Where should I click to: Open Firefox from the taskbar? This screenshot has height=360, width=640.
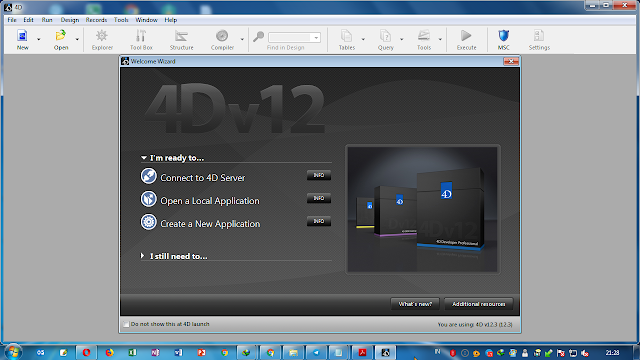point(109,352)
